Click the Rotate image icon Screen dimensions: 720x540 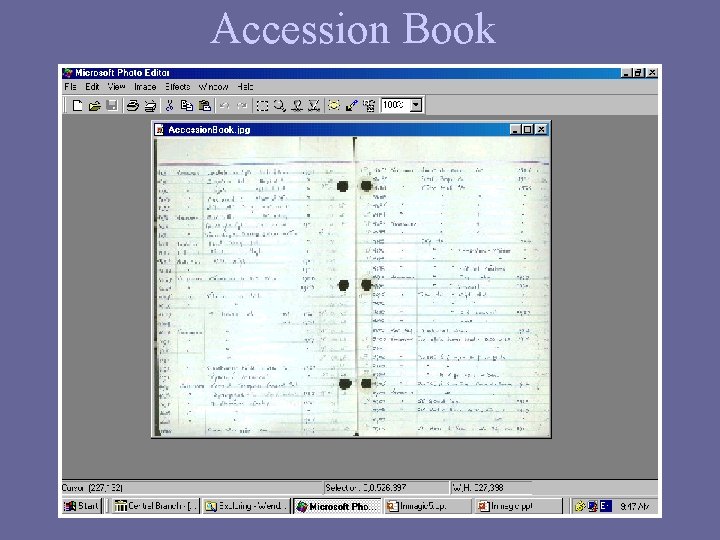point(369,106)
